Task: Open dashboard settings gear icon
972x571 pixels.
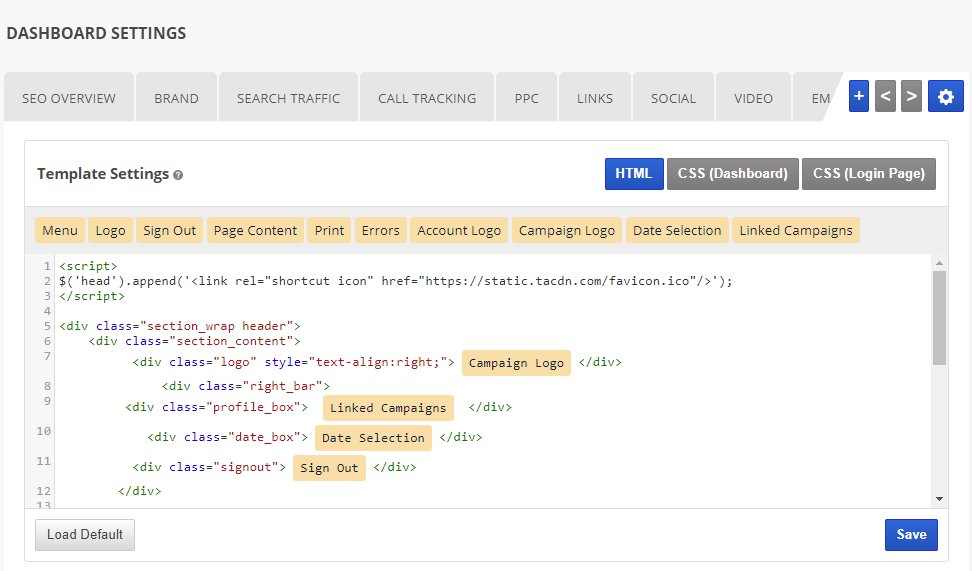Action: 945,96
